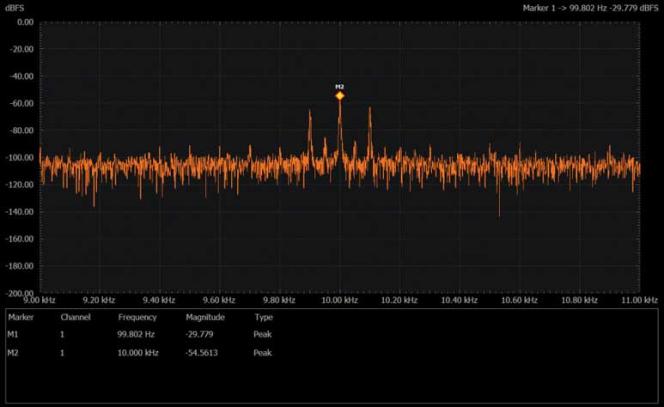
Task: Click the -54.5613 magnitude cell in M2 row
Action: (205, 352)
